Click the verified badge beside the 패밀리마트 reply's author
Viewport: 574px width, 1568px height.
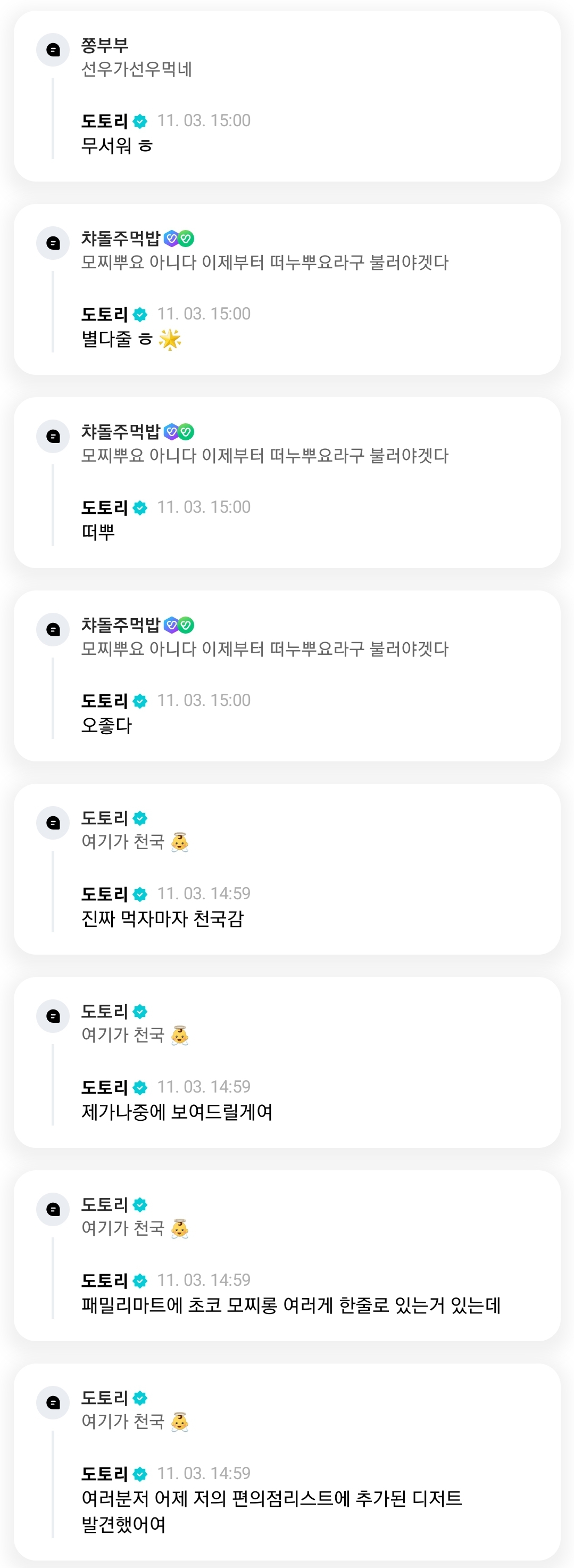(140, 1280)
